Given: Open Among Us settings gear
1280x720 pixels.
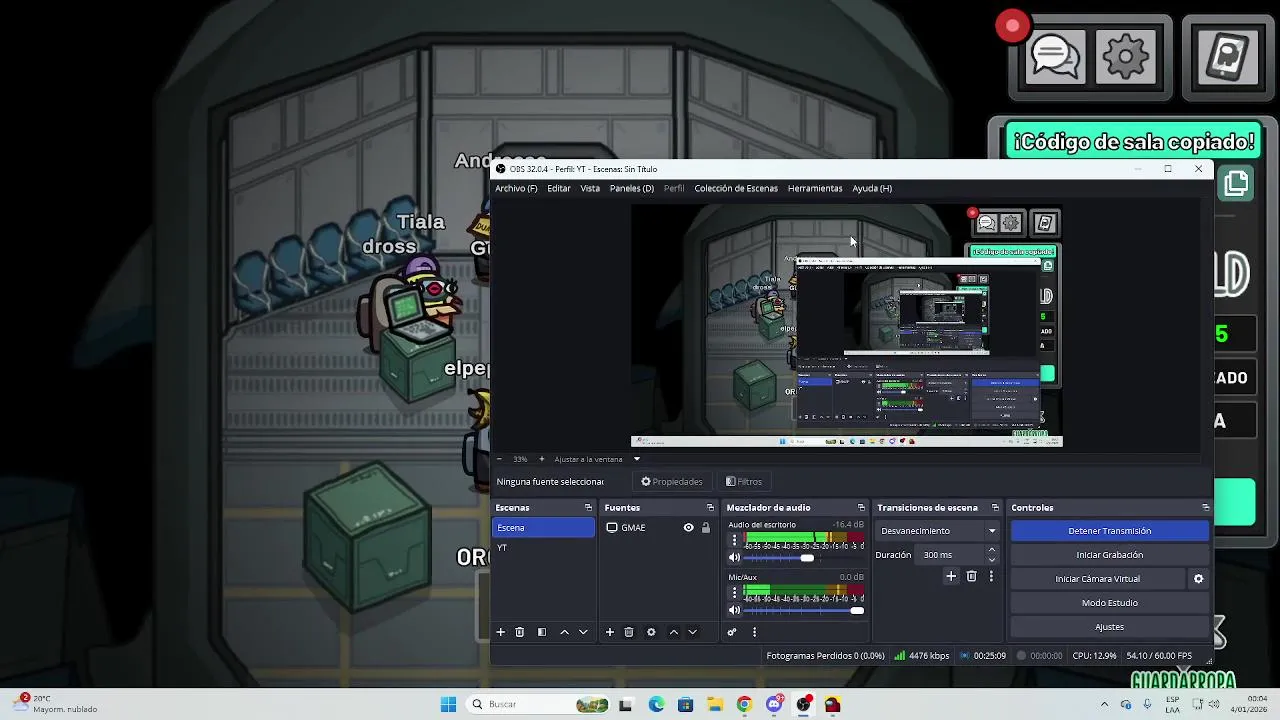Looking at the screenshot, I should coord(1126,57).
